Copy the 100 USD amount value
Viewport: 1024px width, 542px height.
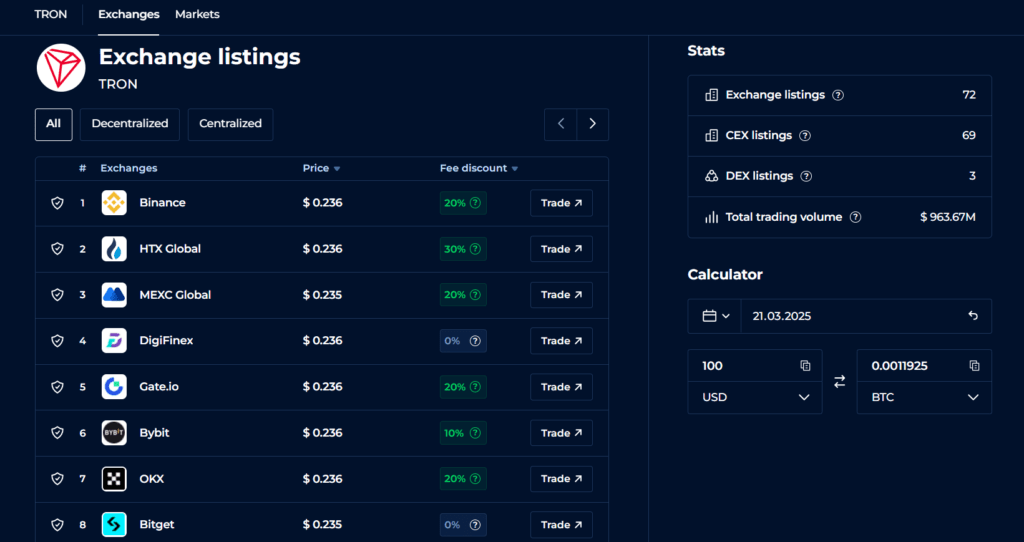click(x=805, y=366)
